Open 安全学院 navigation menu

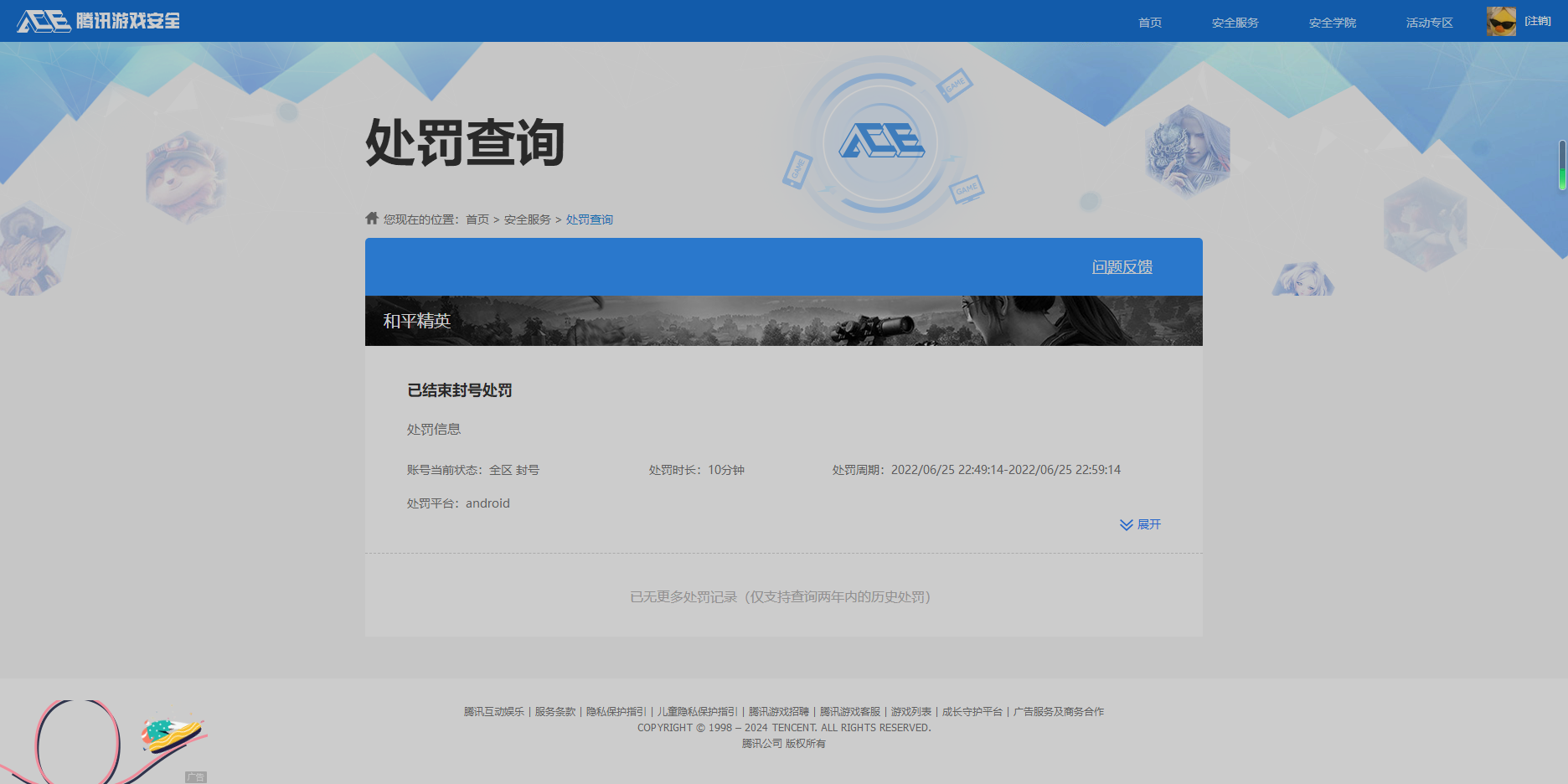click(x=1333, y=23)
